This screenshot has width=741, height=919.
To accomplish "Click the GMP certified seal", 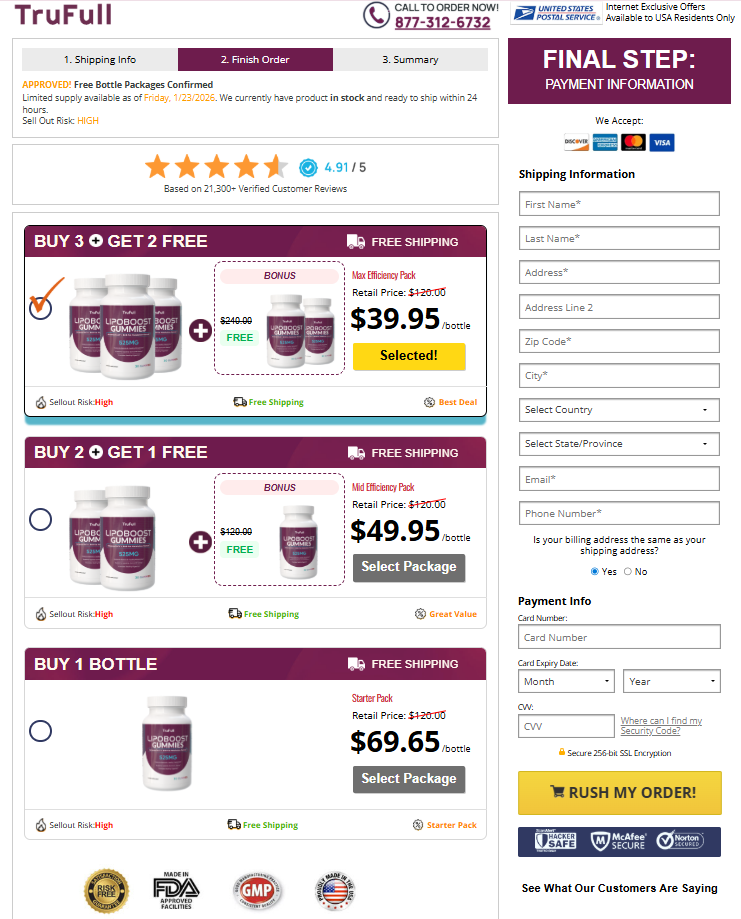I will pos(258,890).
